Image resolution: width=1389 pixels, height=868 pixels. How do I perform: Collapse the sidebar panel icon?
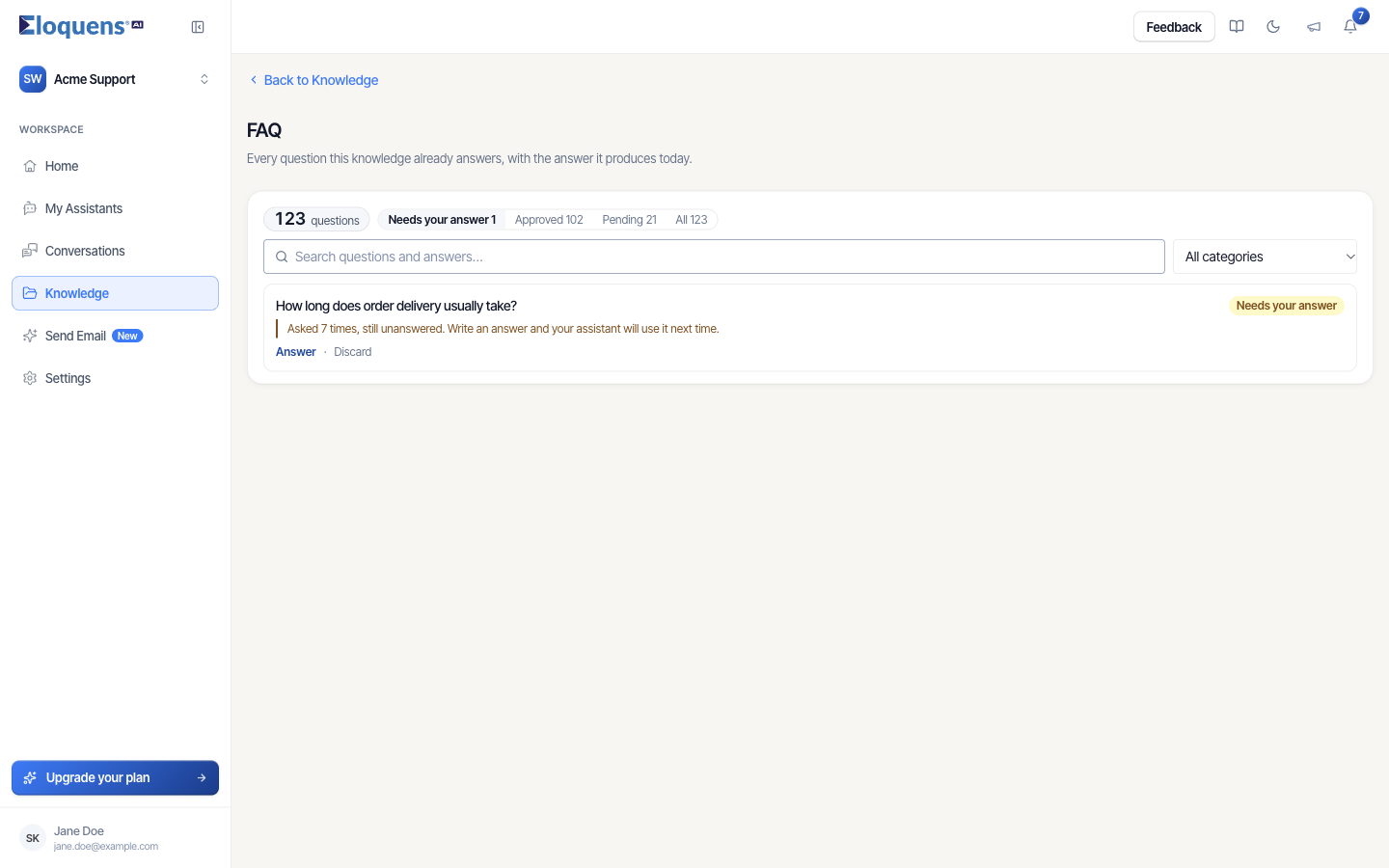198,27
